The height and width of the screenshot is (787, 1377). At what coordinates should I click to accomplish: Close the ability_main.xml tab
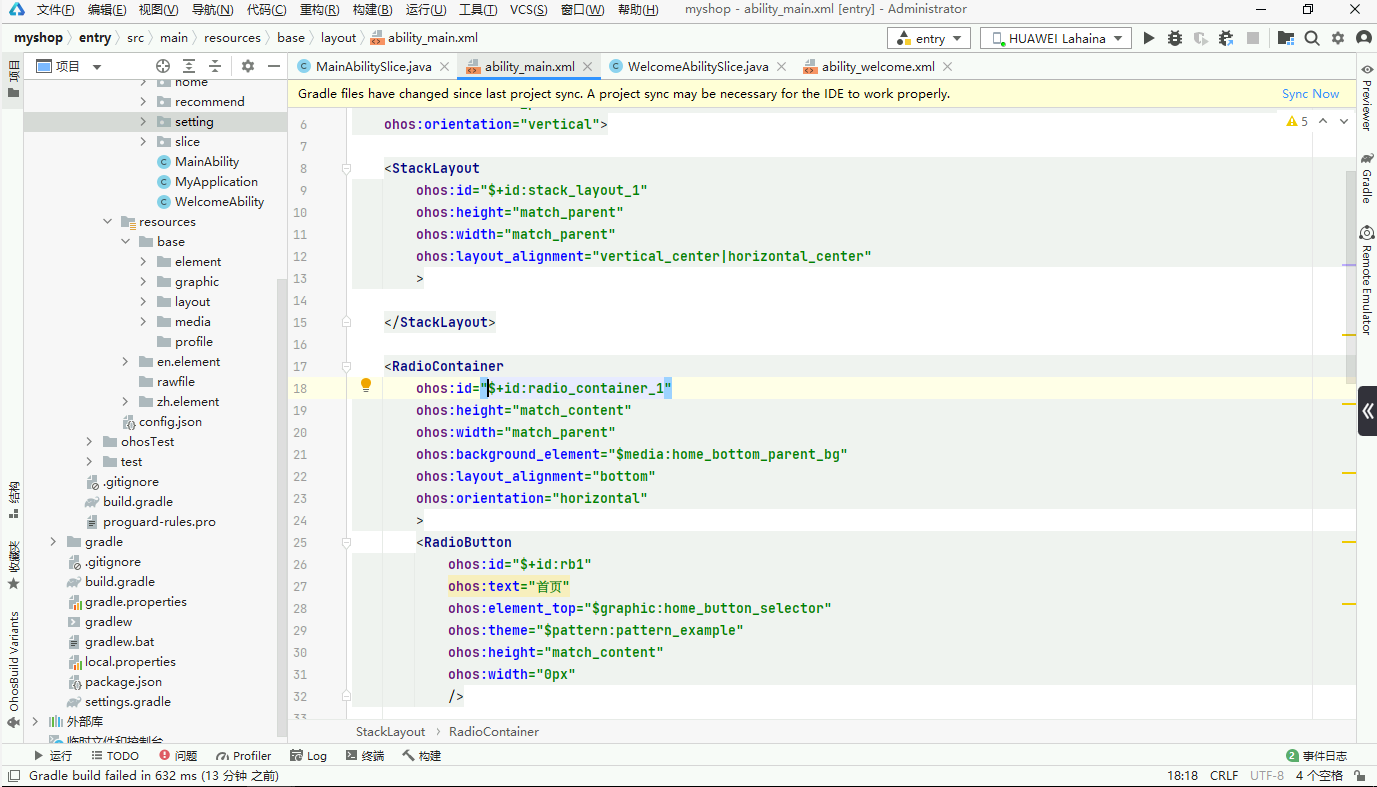point(588,67)
